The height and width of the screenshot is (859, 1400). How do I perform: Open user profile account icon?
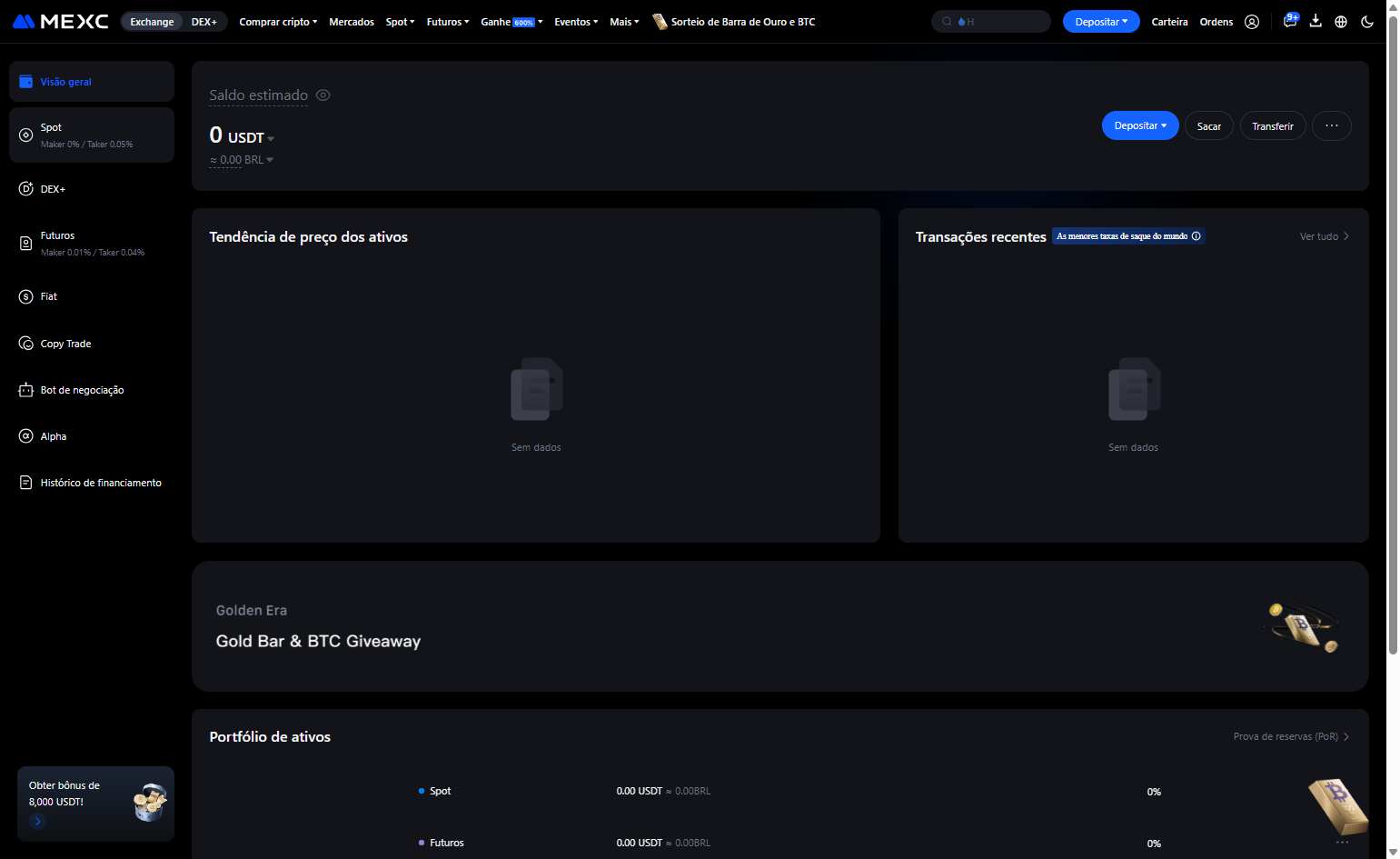(1252, 22)
